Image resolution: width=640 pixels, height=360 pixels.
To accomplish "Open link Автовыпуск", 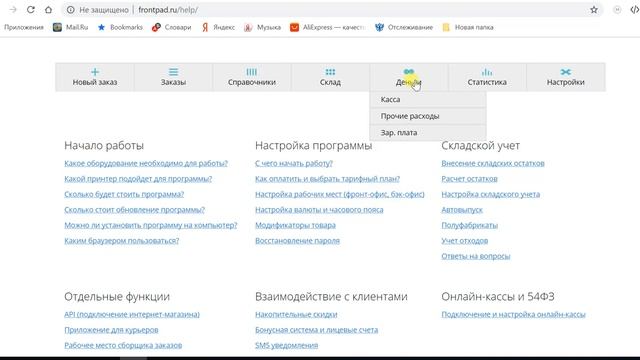I will [462, 210].
